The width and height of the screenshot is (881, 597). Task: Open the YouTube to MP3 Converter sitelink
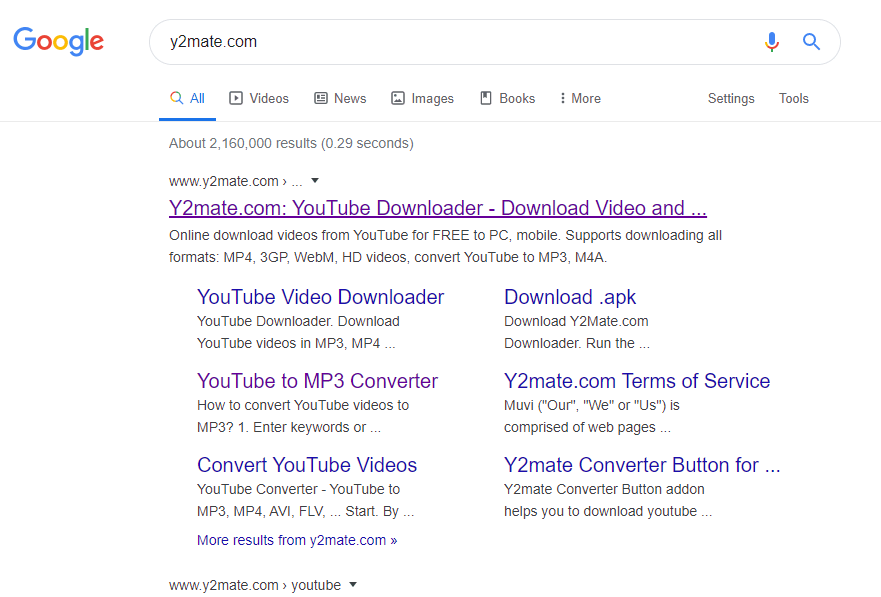(x=317, y=381)
